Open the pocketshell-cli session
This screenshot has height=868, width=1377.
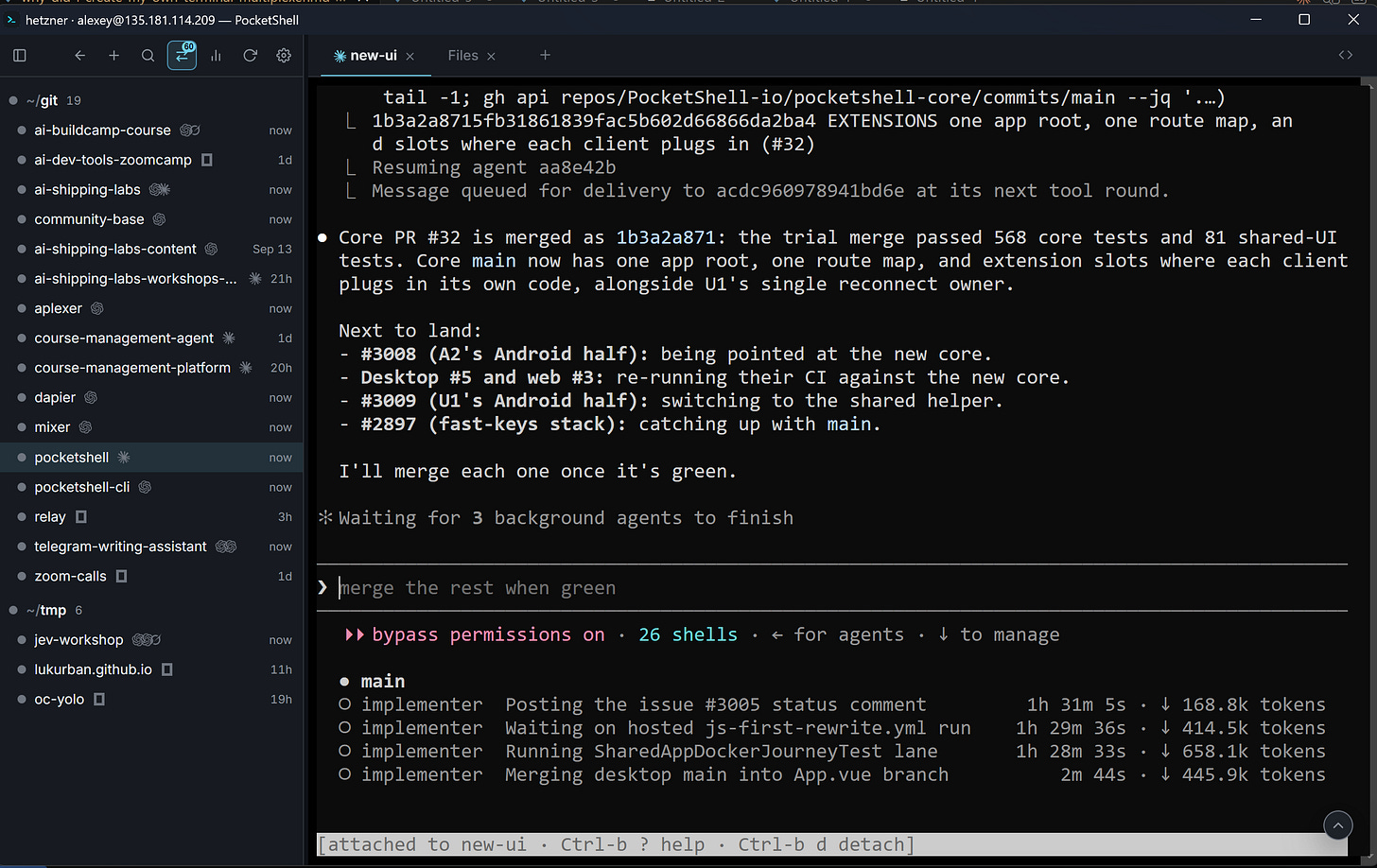pyautogui.click(x=151, y=487)
